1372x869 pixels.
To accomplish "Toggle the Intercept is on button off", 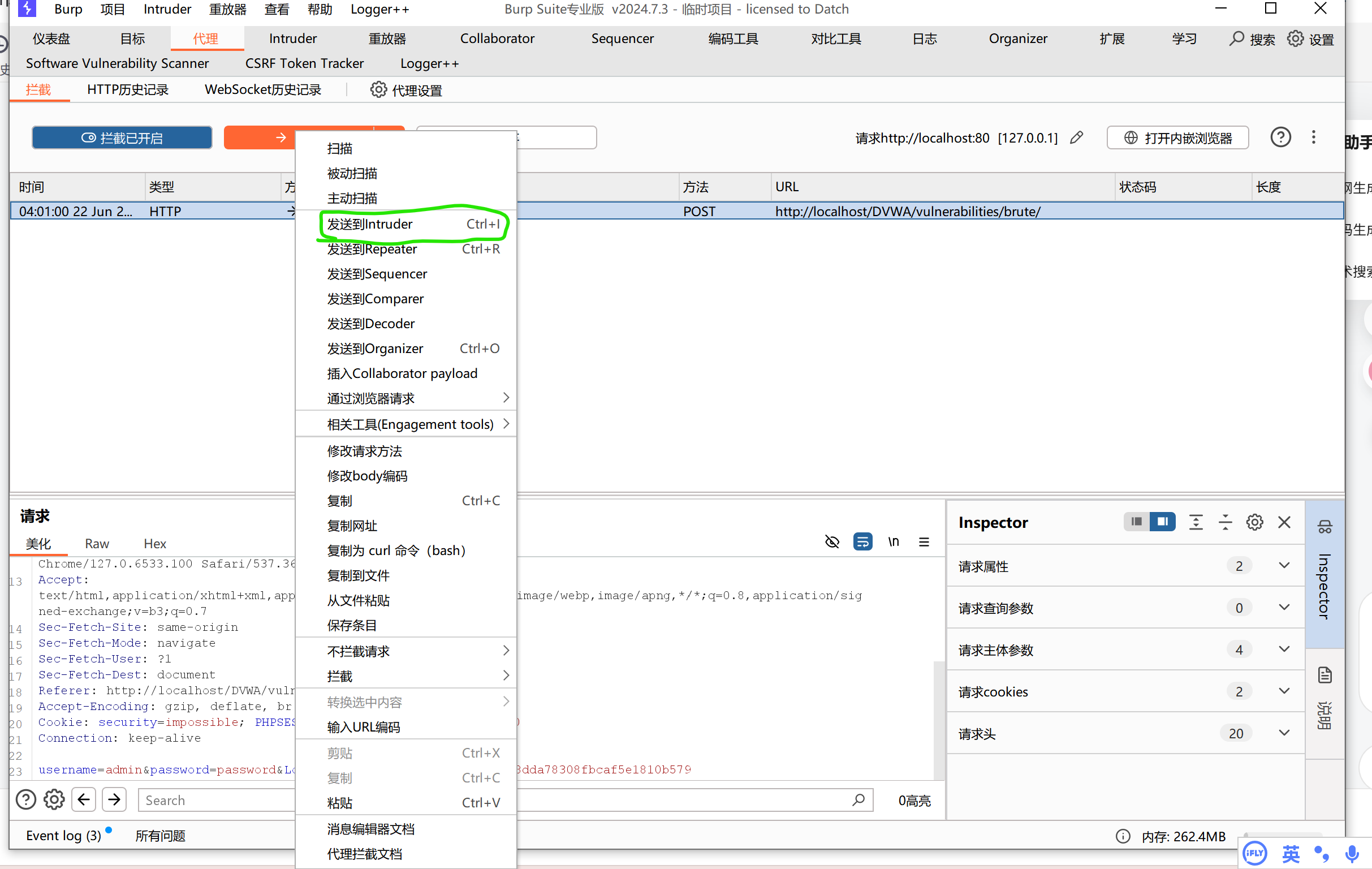I will pyautogui.click(x=122, y=137).
